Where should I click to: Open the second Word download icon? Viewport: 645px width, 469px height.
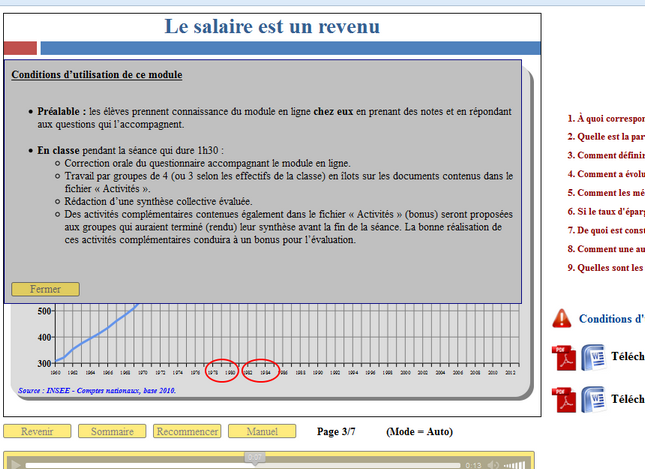pos(593,399)
